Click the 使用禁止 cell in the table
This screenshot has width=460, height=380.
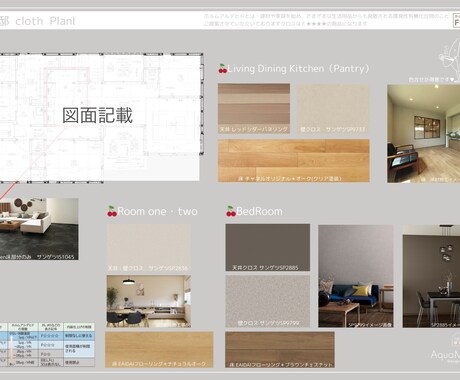point(79,362)
